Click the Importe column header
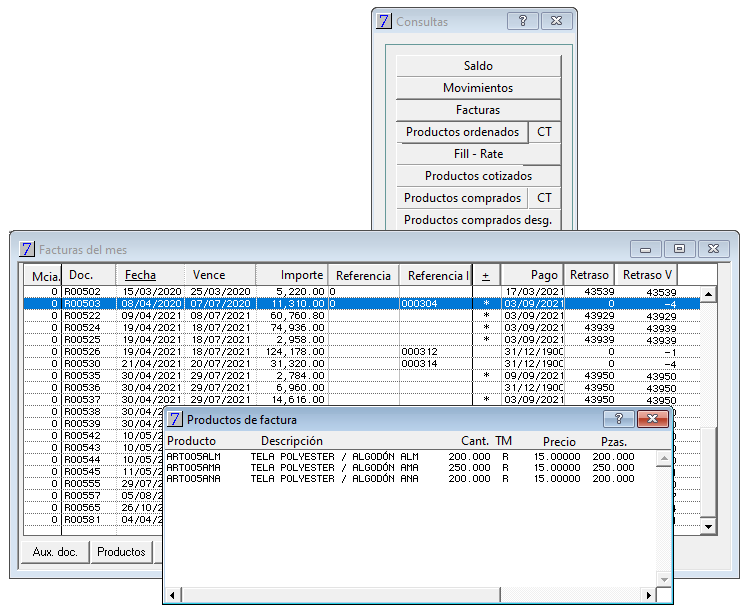The image size is (753, 611). [x=292, y=275]
